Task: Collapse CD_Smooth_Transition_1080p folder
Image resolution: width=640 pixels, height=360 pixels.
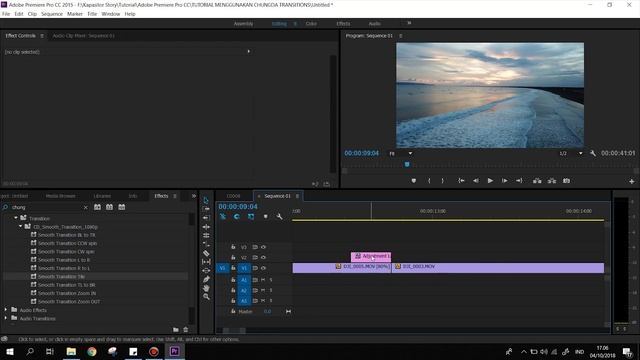Action: click(20, 226)
